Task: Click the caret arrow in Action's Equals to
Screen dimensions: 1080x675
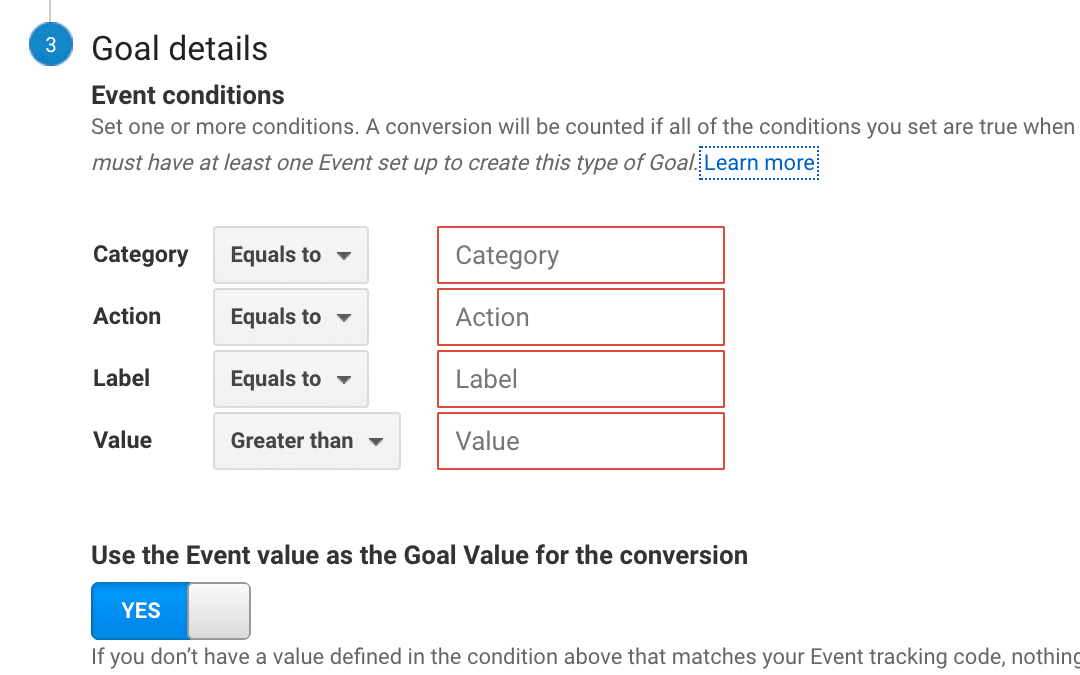Action: point(344,318)
